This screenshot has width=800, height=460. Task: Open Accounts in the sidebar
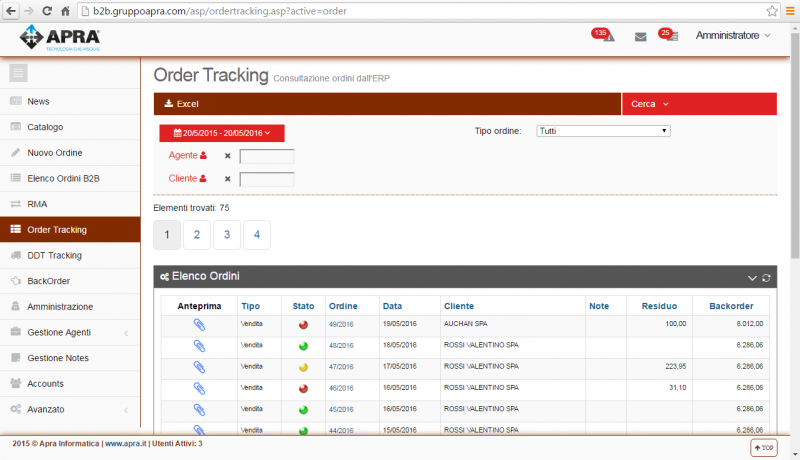tap(70, 384)
